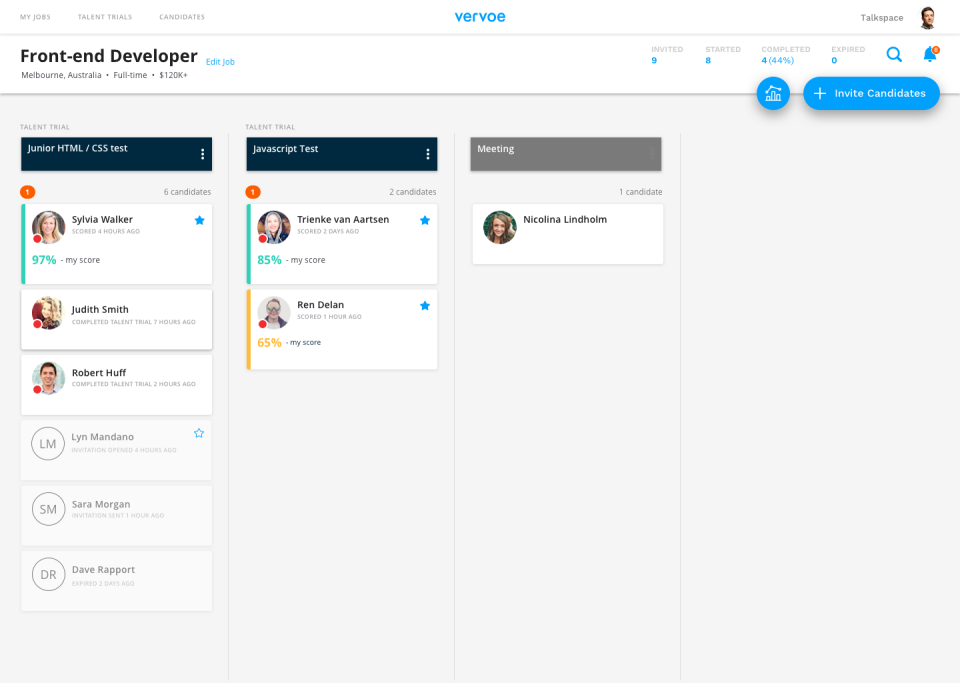Screen dimensions: 960x683
Task: Select Junior HTML / CSS test column header
Action: tap(116, 154)
